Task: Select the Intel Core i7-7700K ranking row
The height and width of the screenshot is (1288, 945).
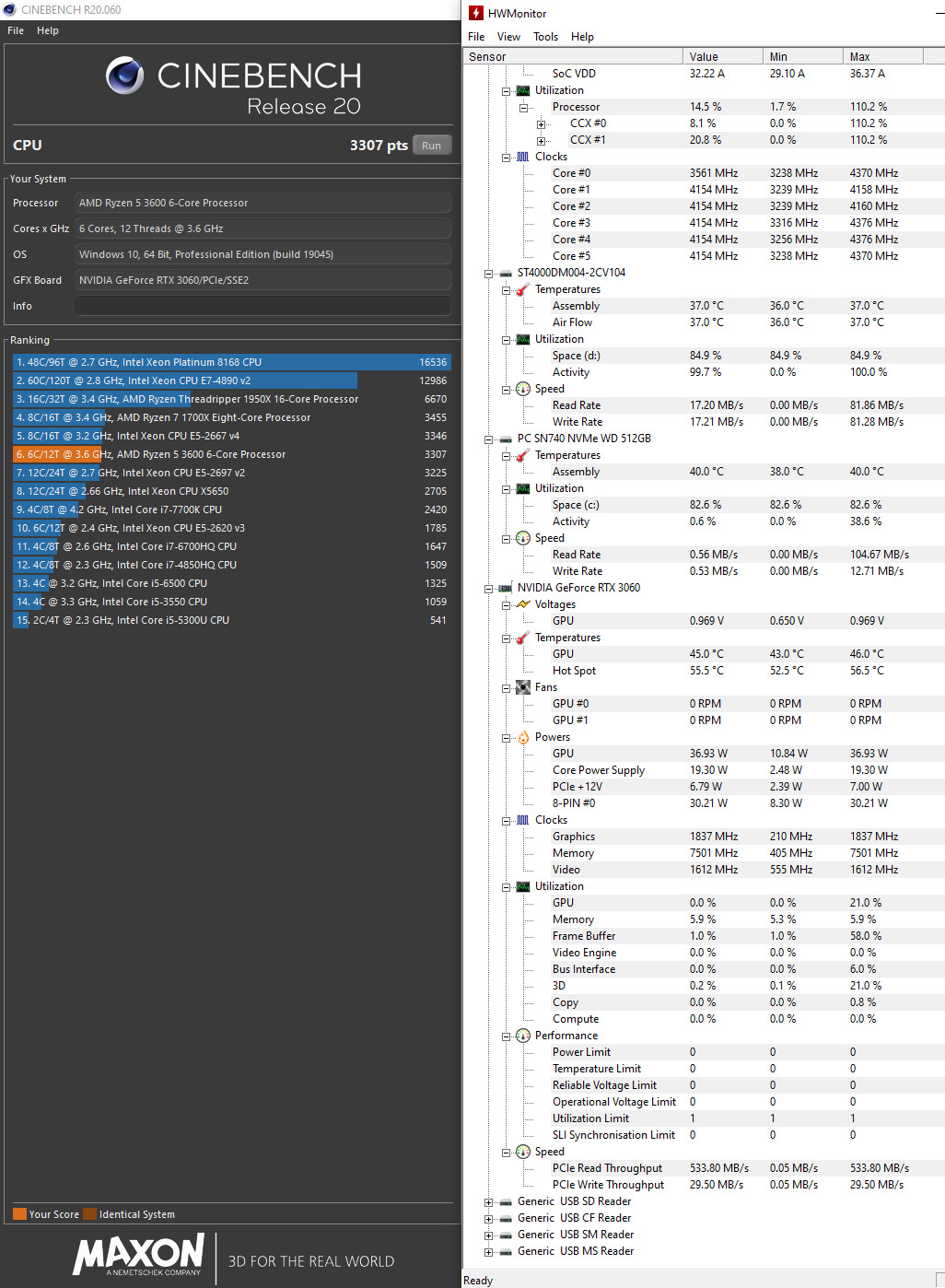Action: (232, 509)
